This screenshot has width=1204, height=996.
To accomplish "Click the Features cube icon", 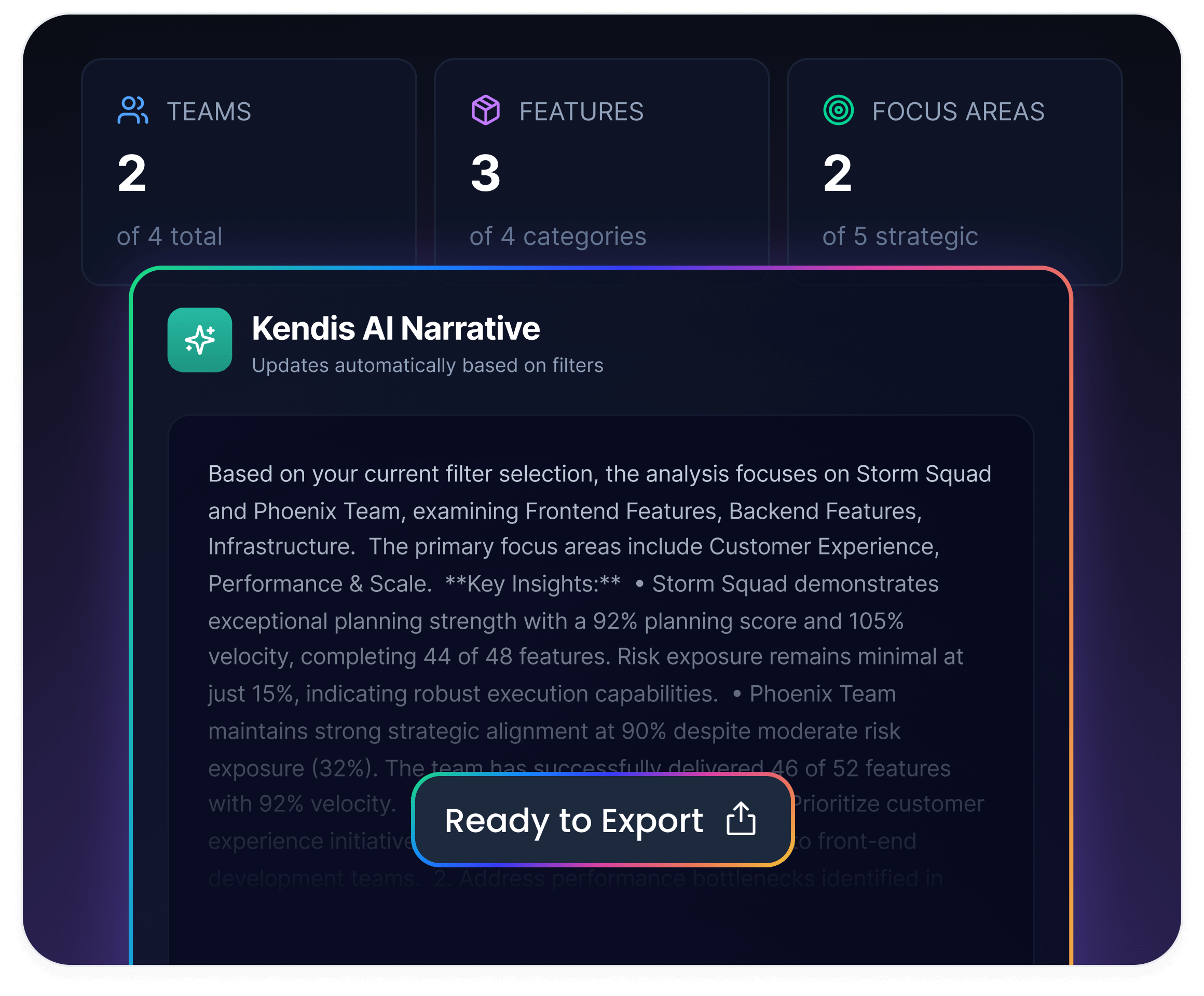I will [x=485, y=110].
